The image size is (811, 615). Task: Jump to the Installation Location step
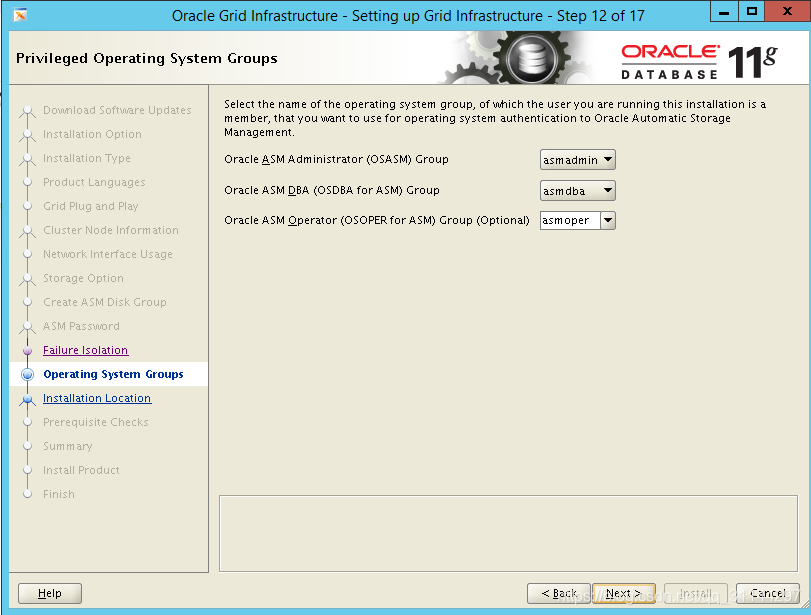point(97,398)
